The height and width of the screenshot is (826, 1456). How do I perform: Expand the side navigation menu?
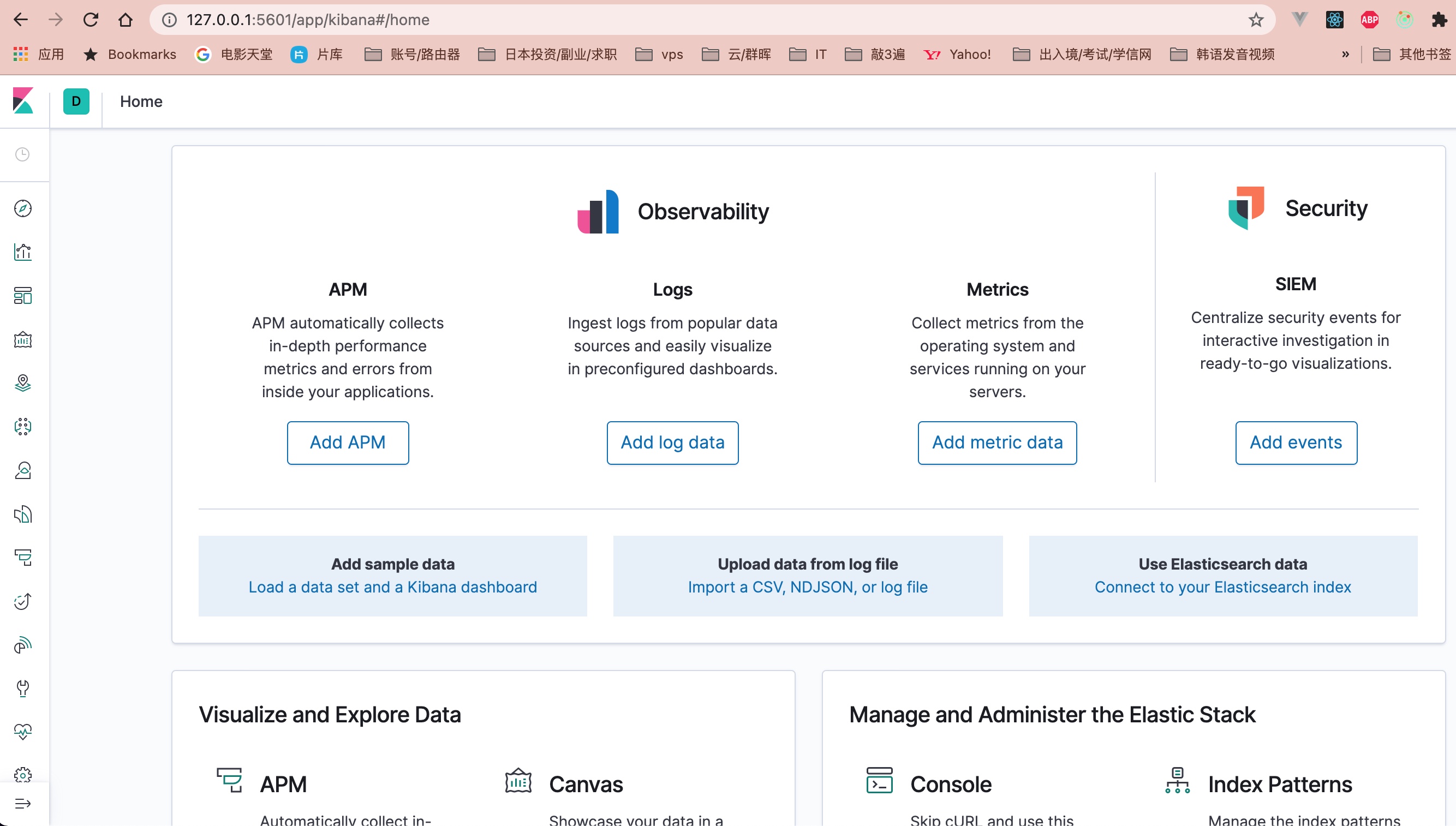pyautogui.click(x=23, y=803)
